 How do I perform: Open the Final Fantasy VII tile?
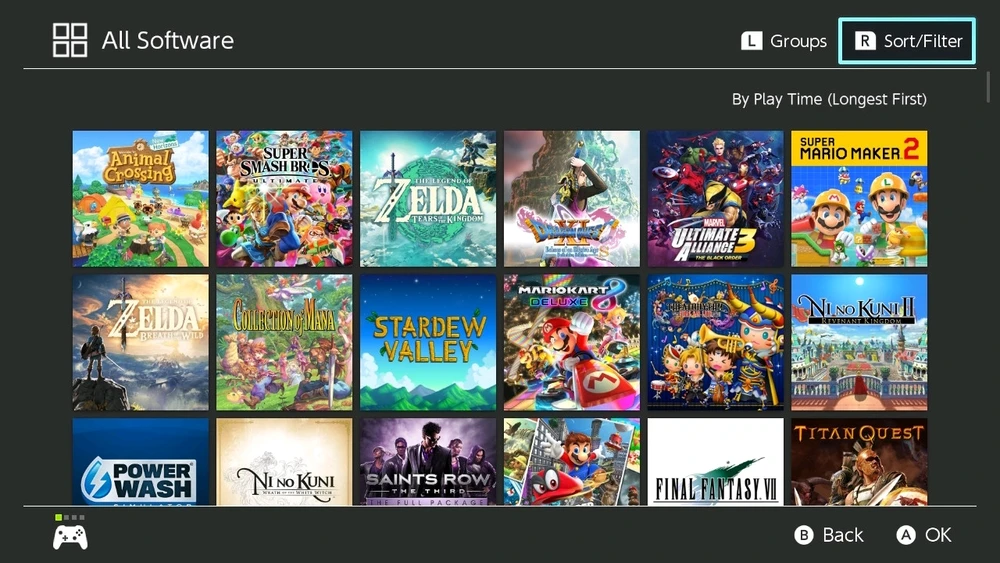[716, 462]
